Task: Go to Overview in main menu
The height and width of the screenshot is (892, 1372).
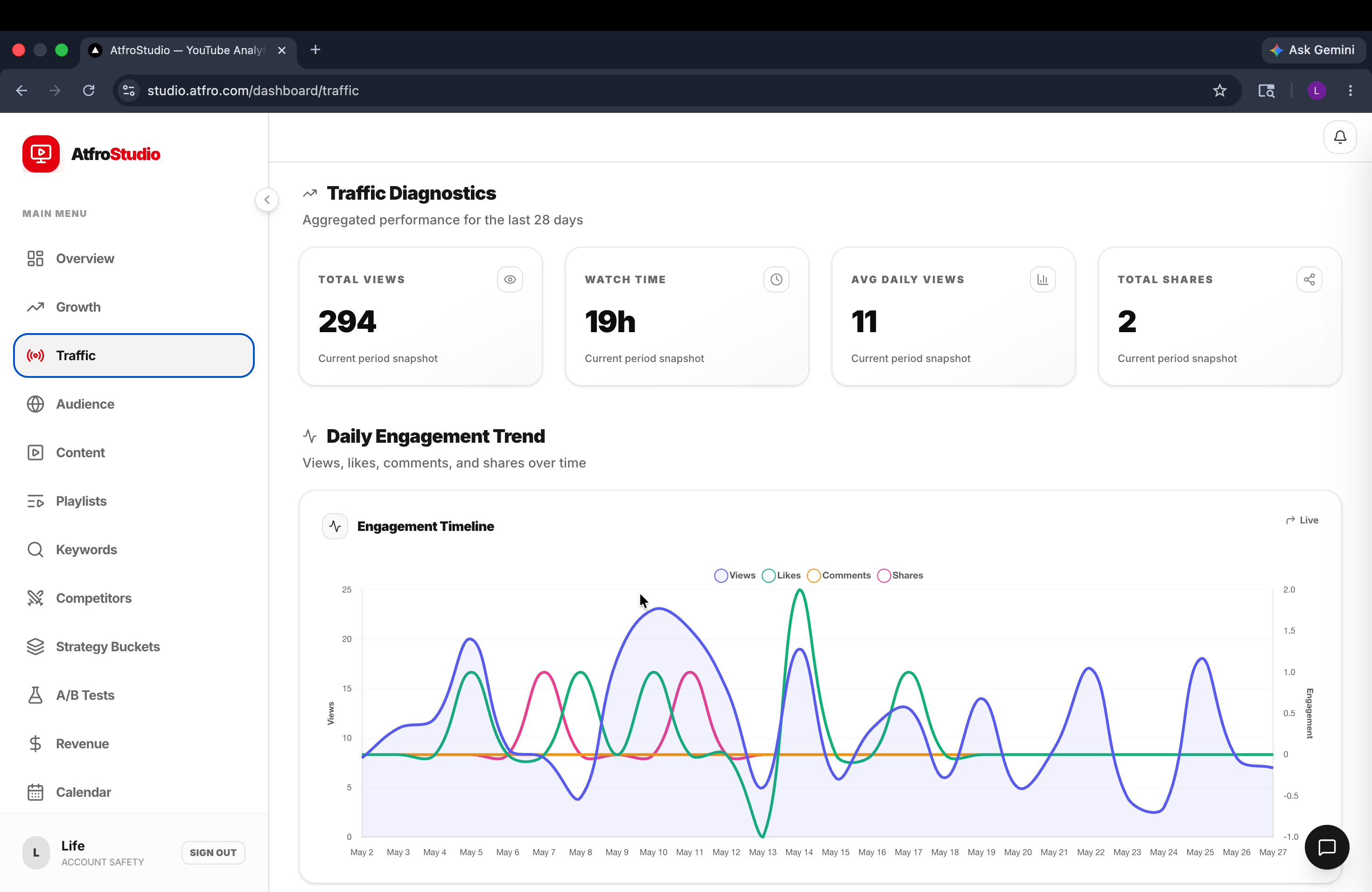Action: tap(134, 258)
